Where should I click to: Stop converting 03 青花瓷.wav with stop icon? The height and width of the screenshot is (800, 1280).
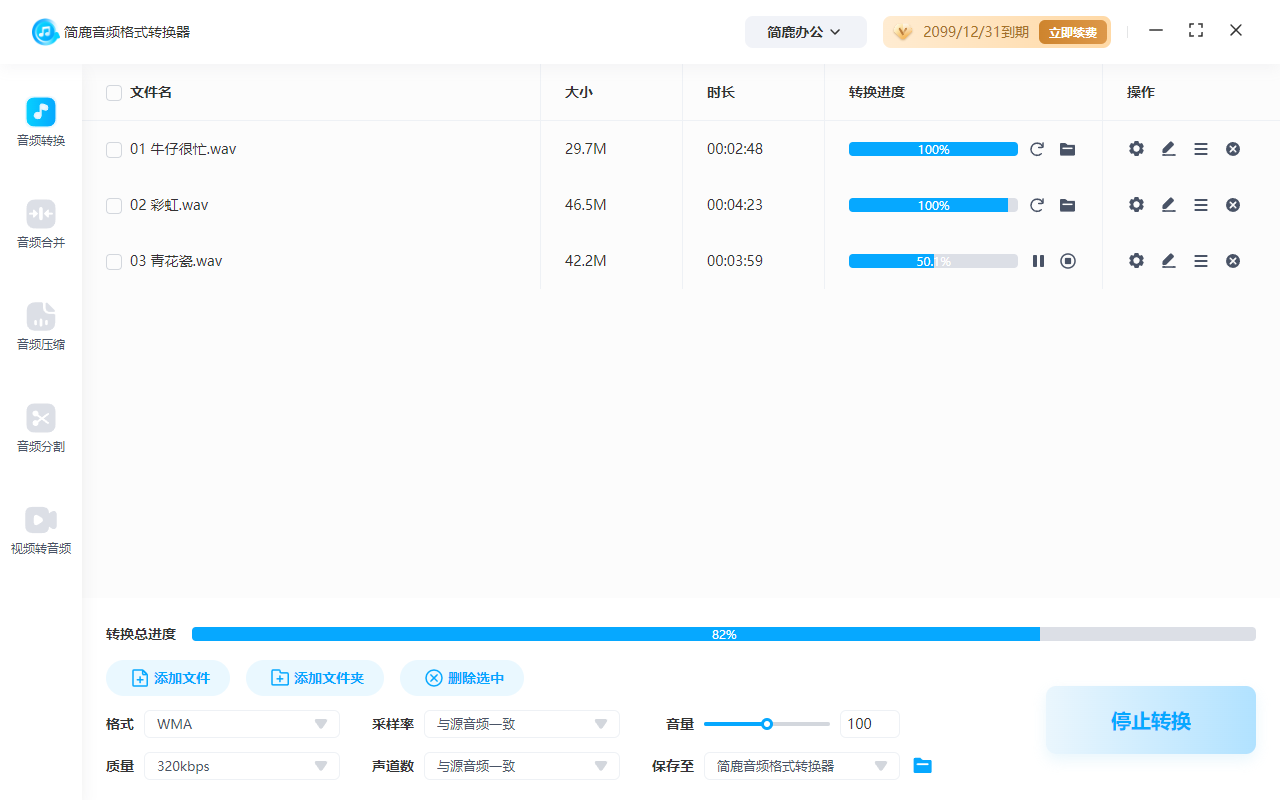point(1068,260)
